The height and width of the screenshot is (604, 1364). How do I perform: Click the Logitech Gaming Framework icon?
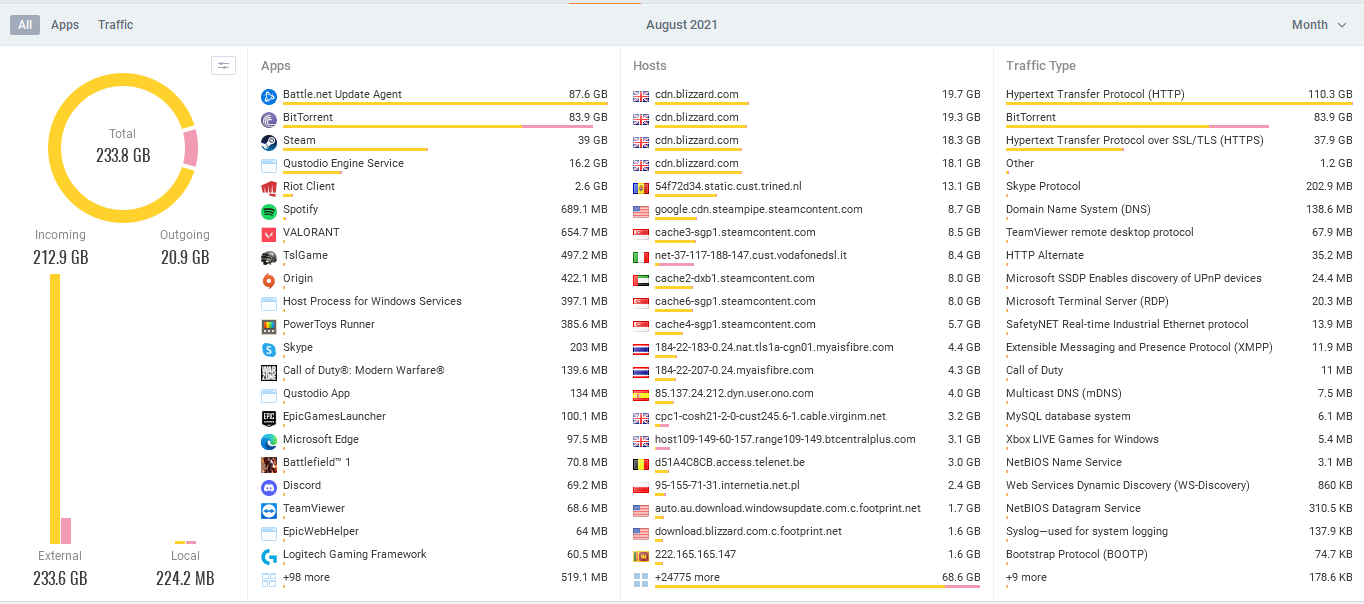tap(269, 556)
